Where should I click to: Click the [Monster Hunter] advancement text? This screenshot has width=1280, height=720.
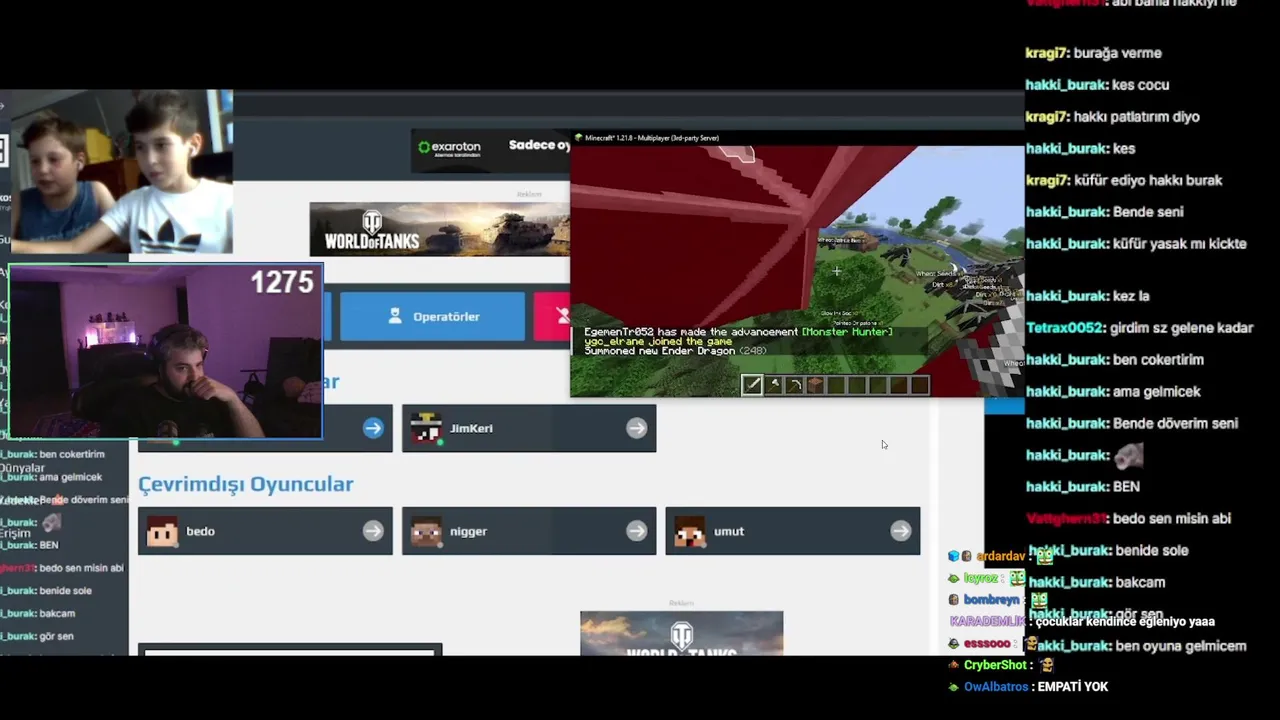(846, 332)
